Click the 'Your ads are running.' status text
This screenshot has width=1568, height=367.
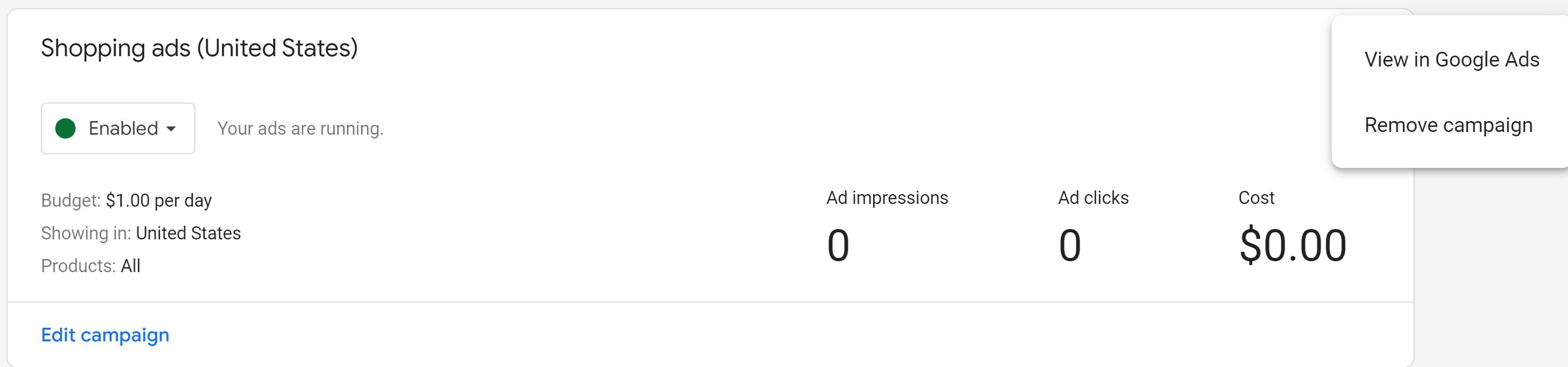point(300,128)
